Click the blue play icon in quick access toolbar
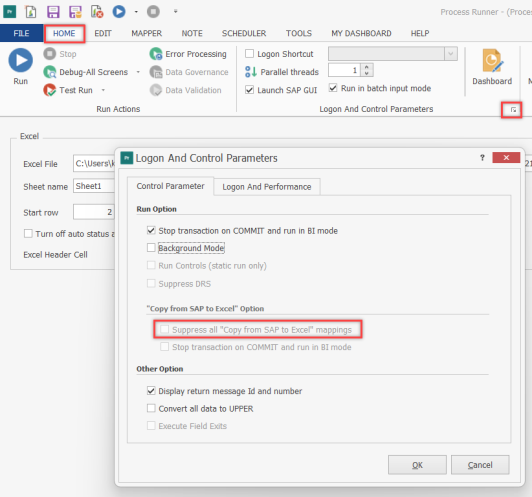Screen dimensions: 532x497 coord(119,12)
